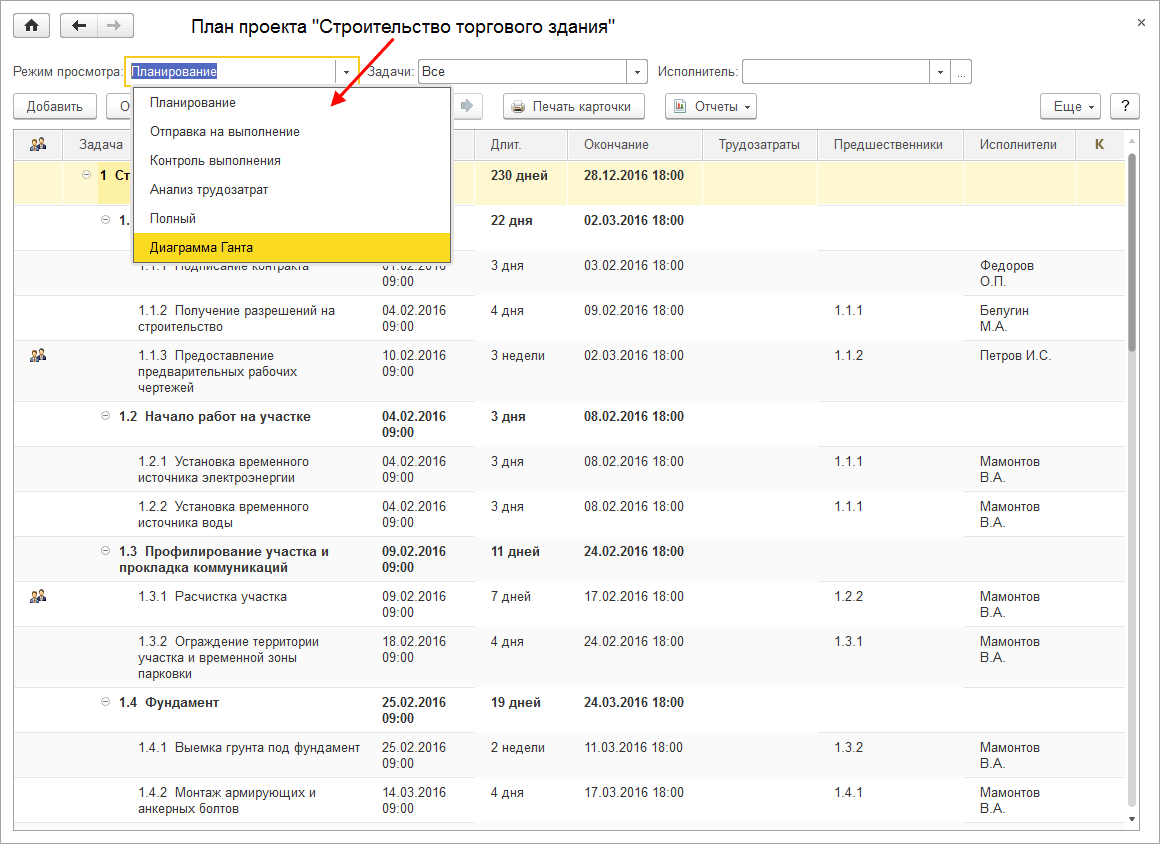Viewport: 1160px width, 844px height.
Task: Click the Задачи field showing Все
Action: (523, 72)
